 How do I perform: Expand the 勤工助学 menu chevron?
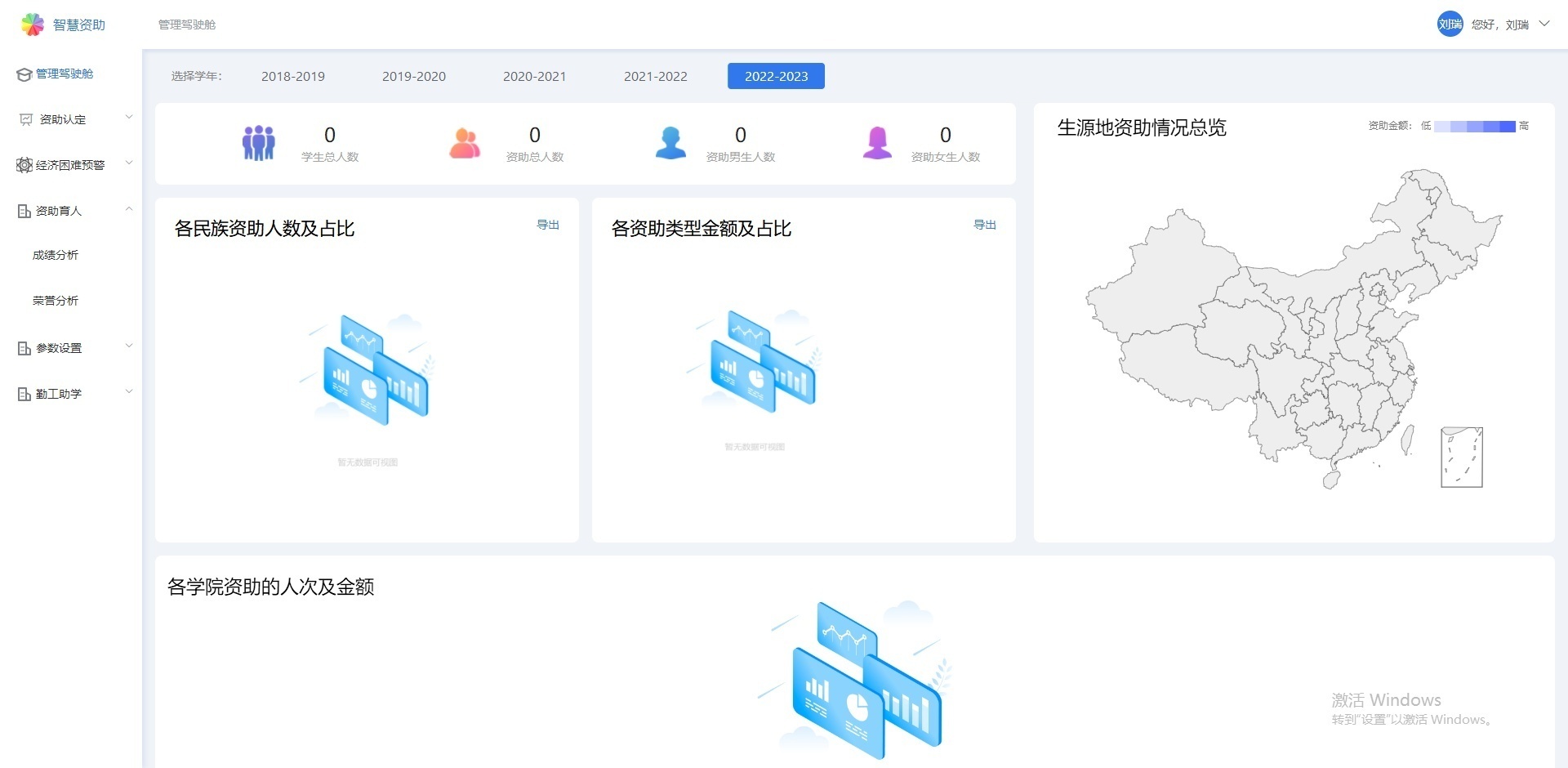(x=128, y=392)
